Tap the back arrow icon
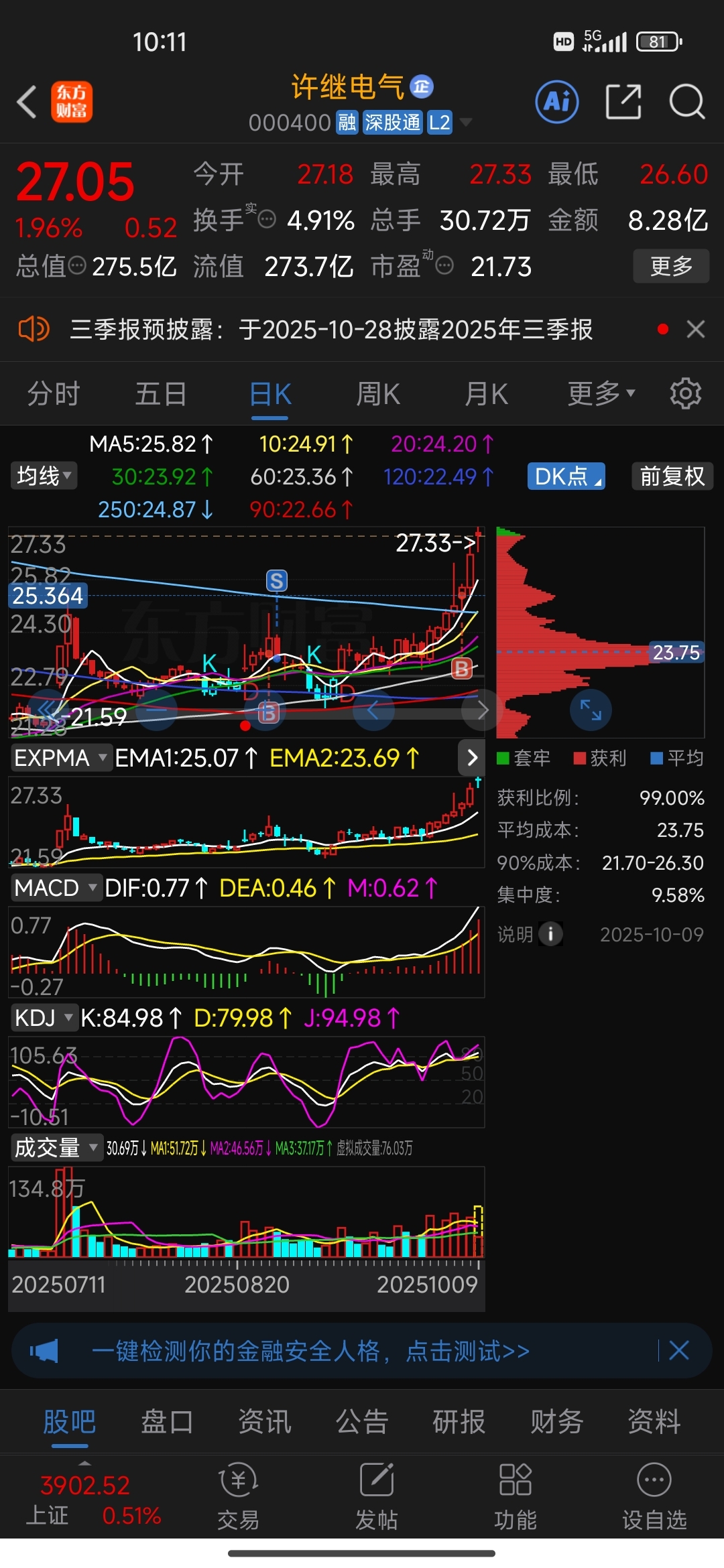 pos(27,103)
